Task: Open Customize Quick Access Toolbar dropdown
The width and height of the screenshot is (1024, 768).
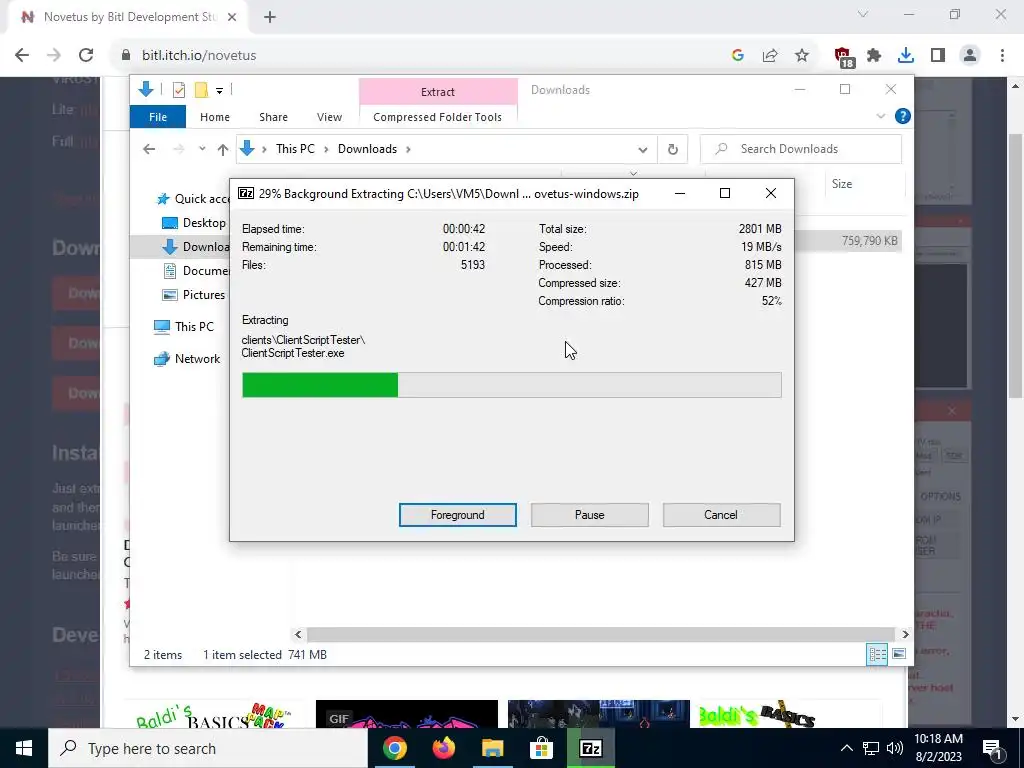Action: pos(219,91)
